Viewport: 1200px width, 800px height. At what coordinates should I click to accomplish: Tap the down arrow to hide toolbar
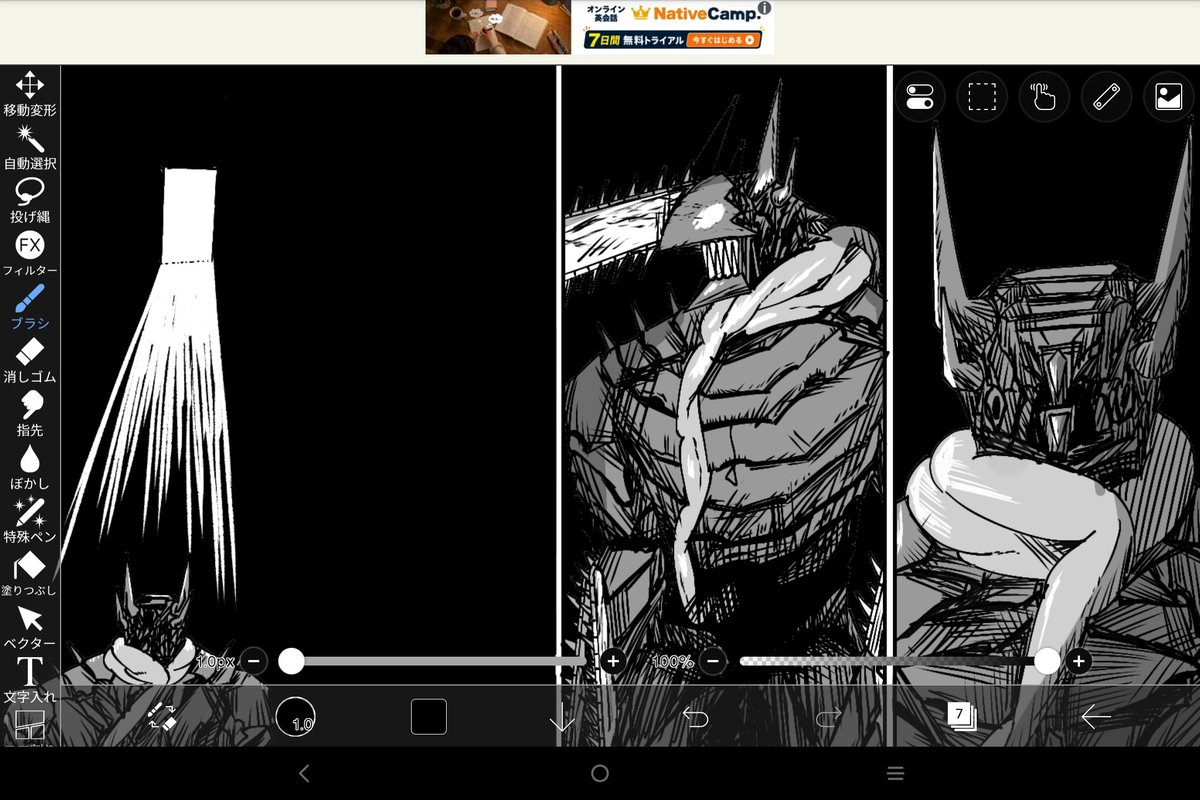(x=562, y=717)
